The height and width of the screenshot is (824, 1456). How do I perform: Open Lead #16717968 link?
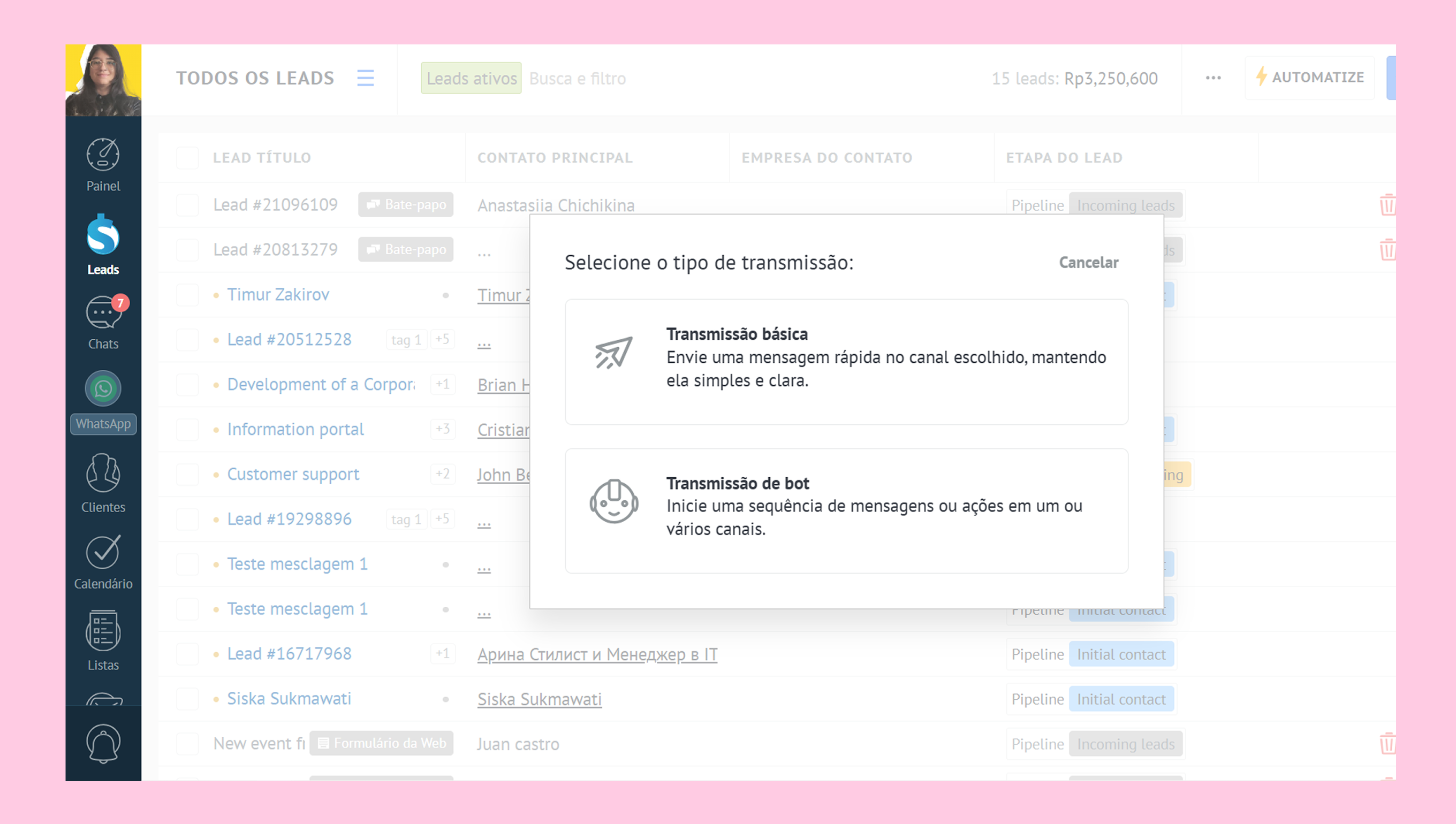[x=289, y=654]
